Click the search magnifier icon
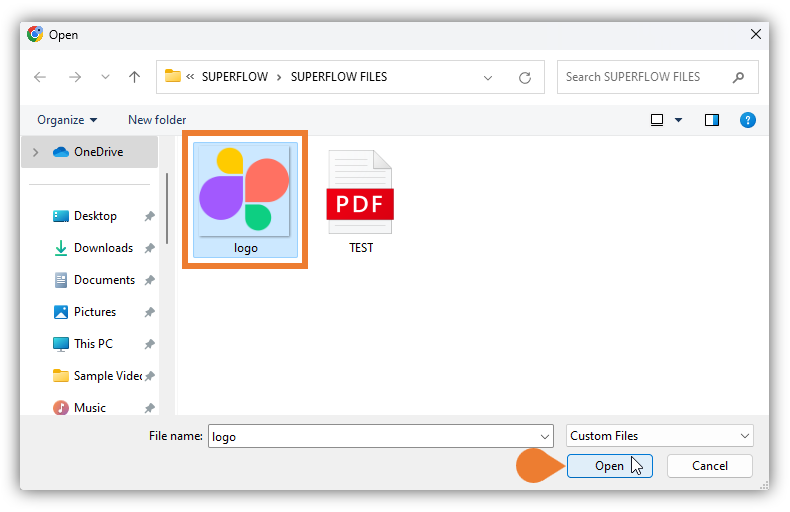This screenshot has height=512, width=790. (x=738, y=77)
